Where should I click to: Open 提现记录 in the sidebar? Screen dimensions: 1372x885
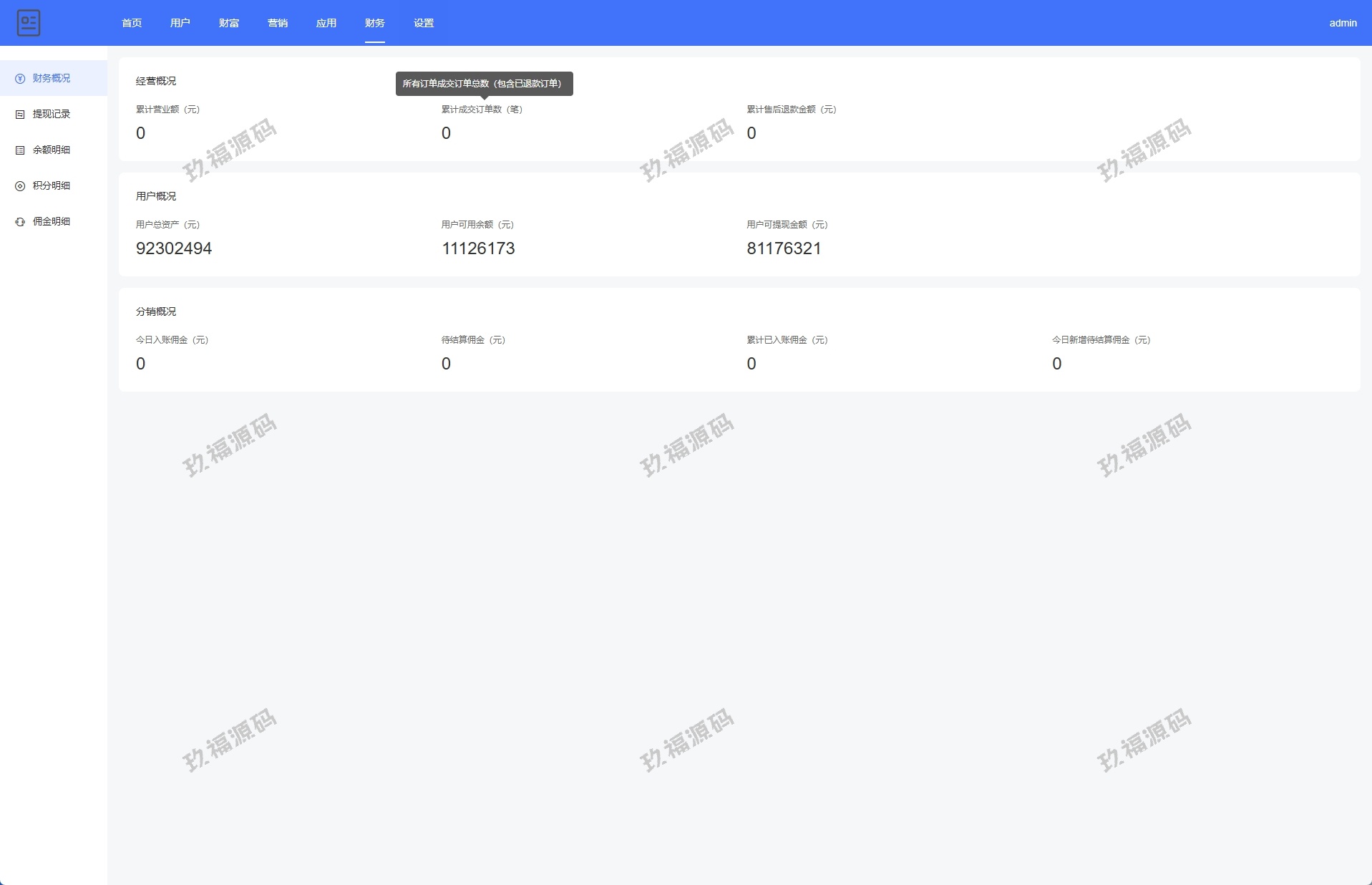pyautogui.click(x=52, y=115)
